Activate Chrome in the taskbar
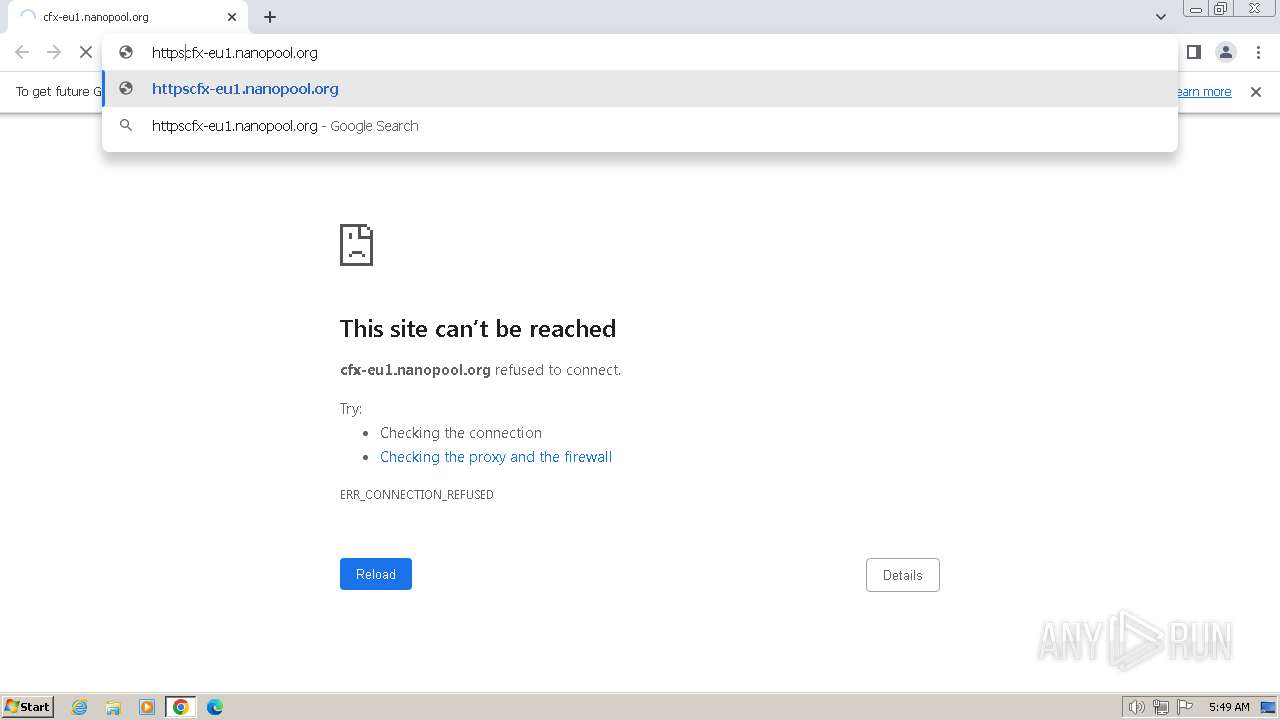The width and height of the screenshot is (1280, 720). pos(181,707)
